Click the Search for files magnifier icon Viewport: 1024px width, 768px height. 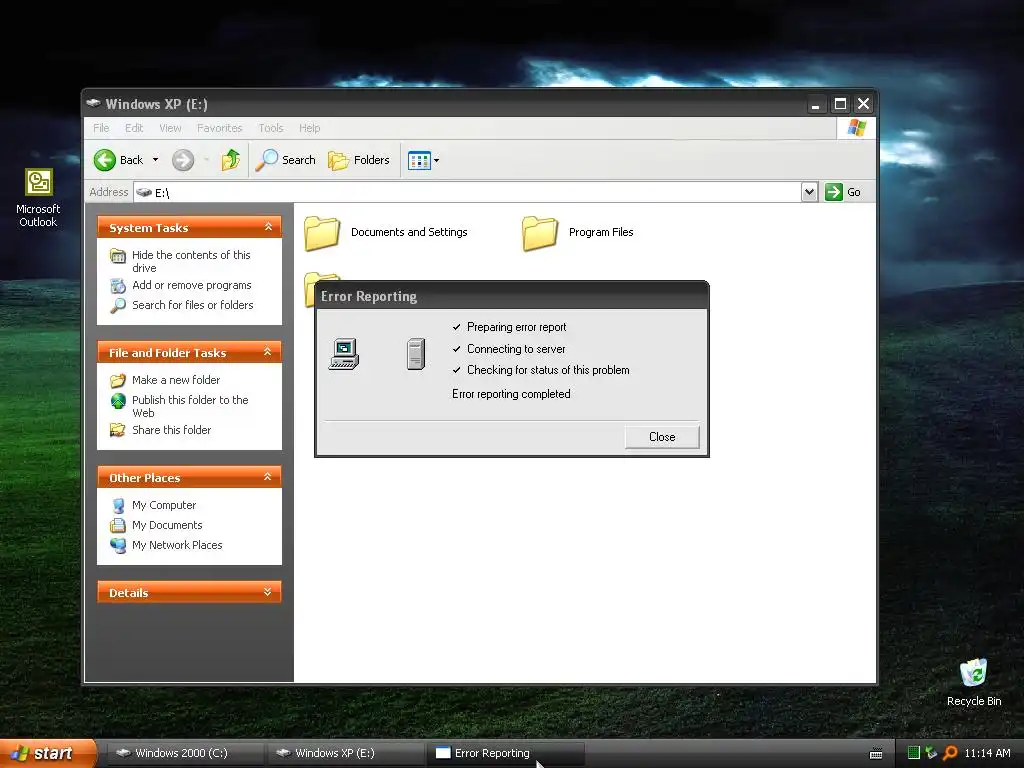pyautogui.click(x=118, y=305)
